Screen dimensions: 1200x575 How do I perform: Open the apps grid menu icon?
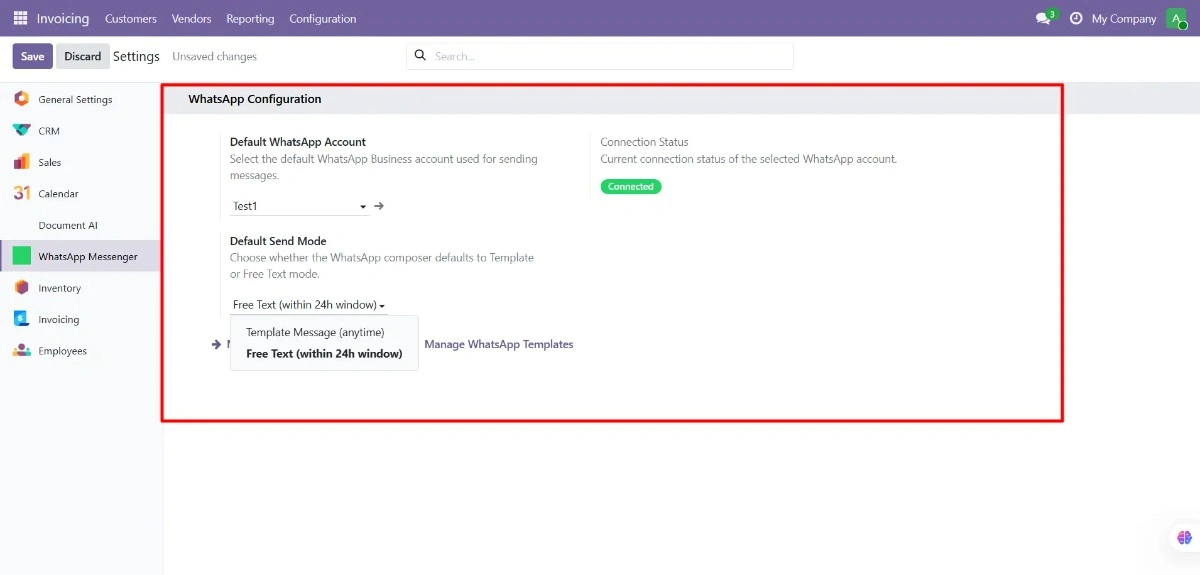[x=20, y=18]
